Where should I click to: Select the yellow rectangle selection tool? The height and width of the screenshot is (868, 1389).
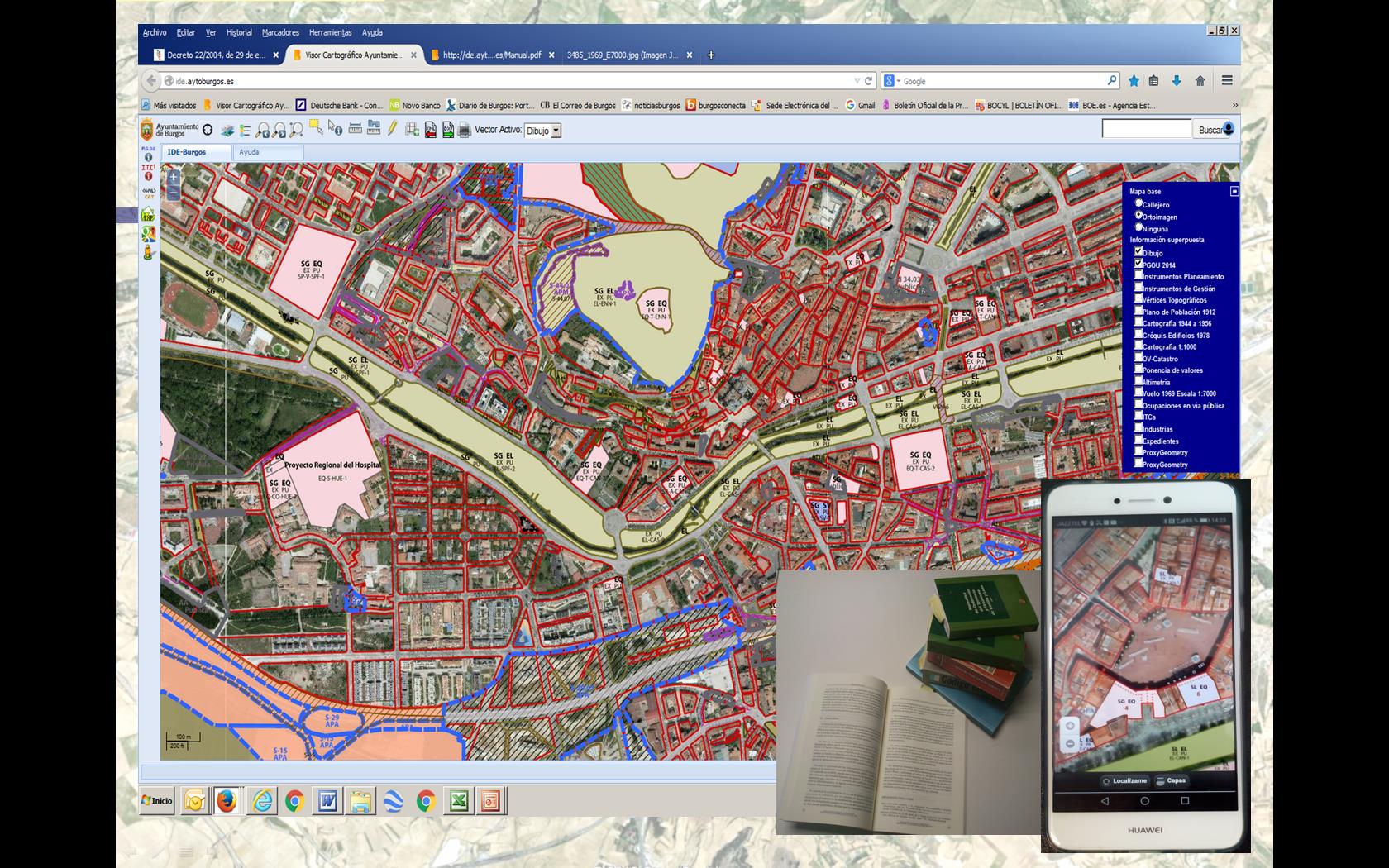point(316,128)
